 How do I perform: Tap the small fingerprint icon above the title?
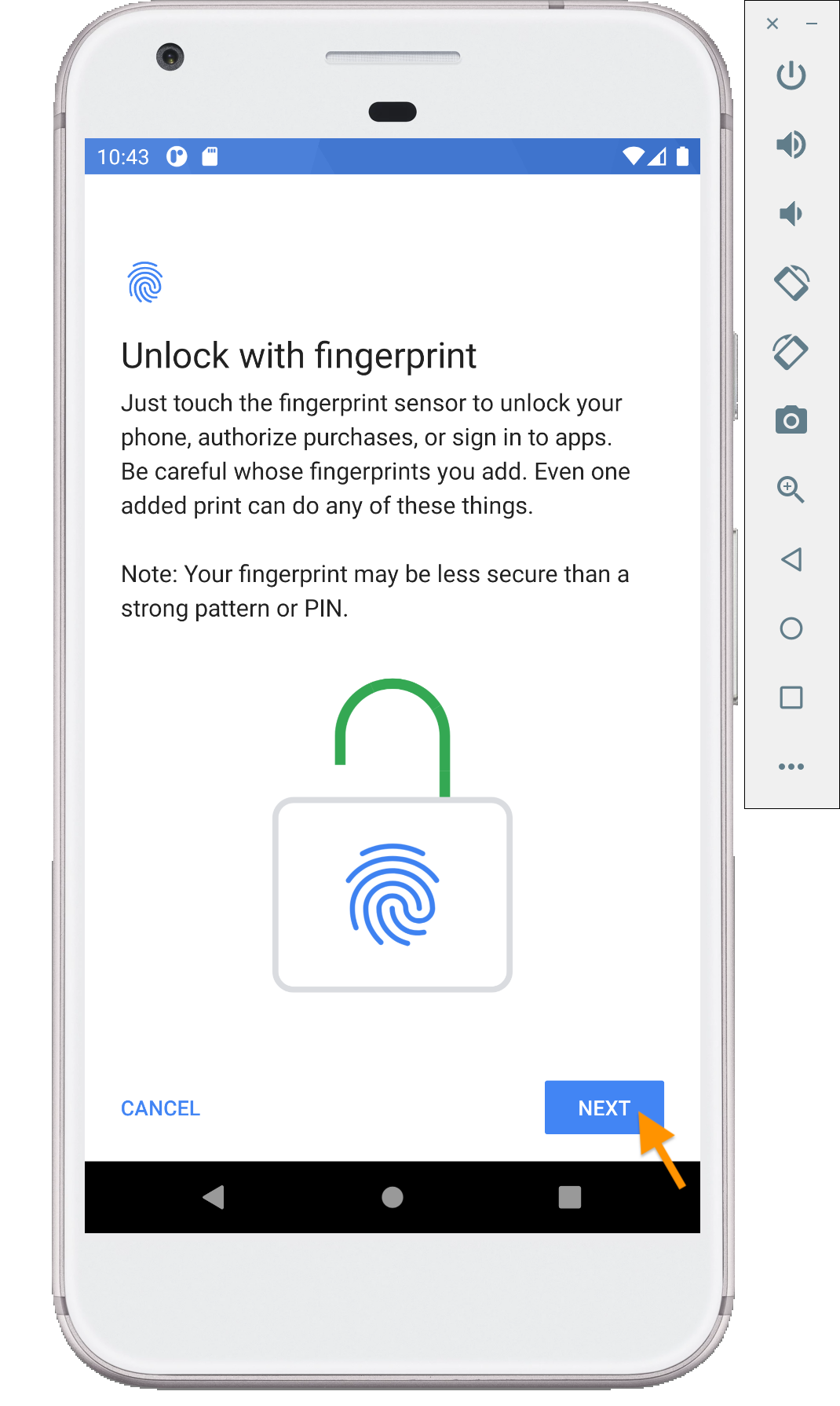145,283
